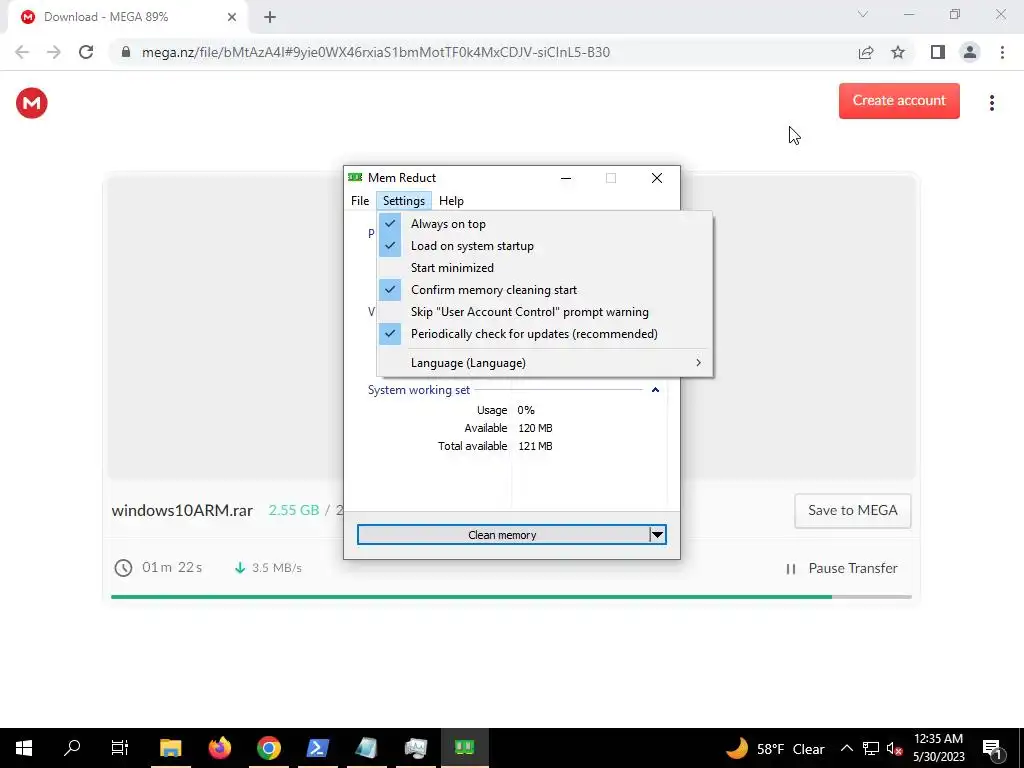The image size is (1024, 768).
Task: Show hidden tray icons chevron
Action: [846, 748]
